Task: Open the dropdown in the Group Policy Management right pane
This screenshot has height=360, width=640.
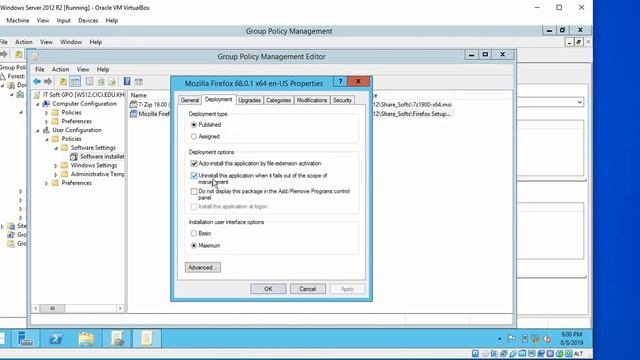Action: click(x=580, y=102)
